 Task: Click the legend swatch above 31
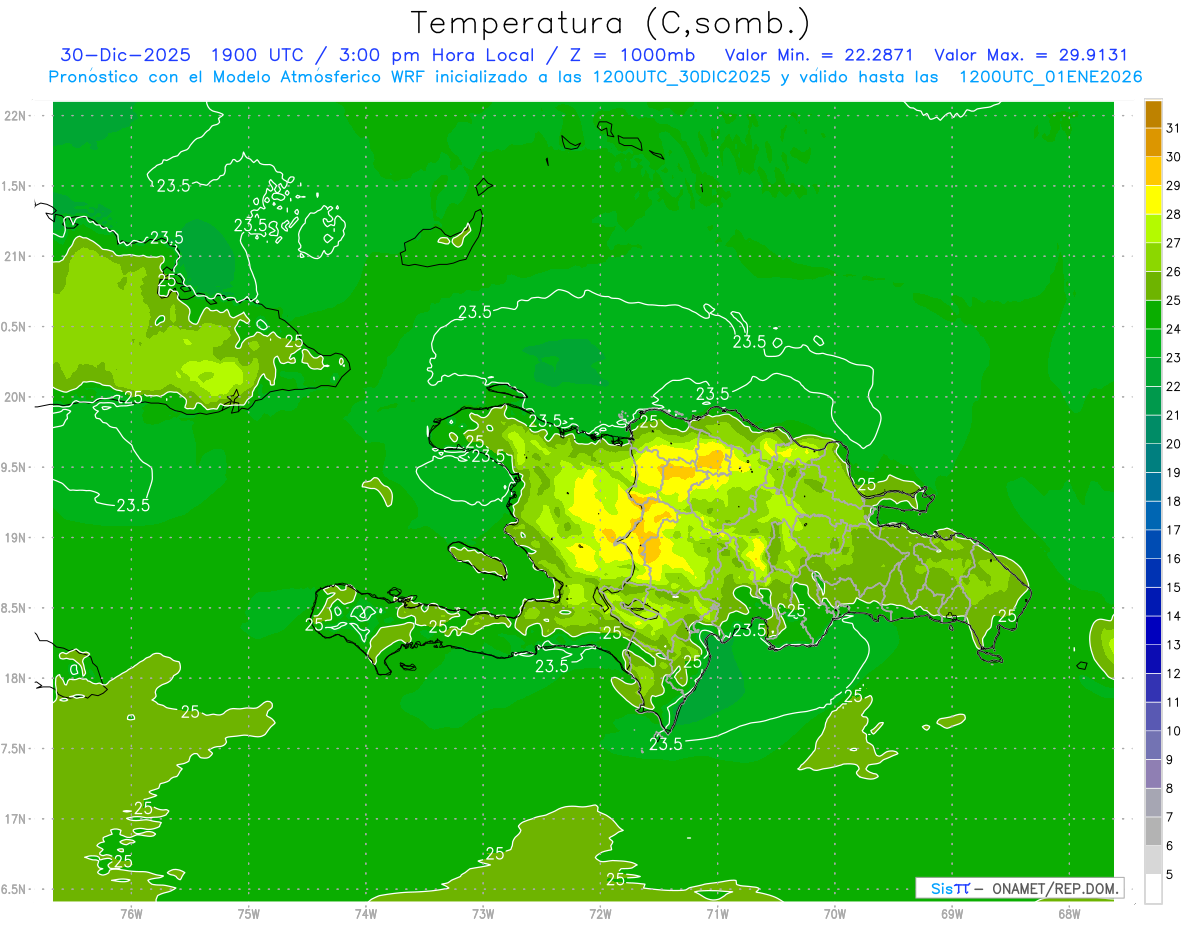1153,114
